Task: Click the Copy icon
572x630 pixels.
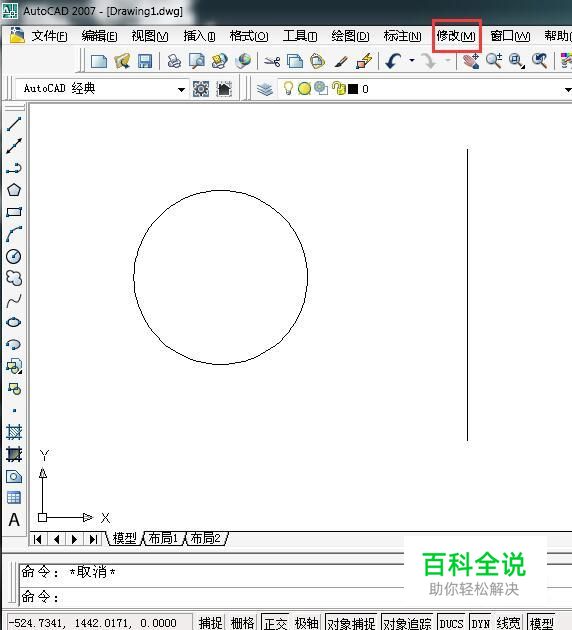Action: [x=295, y=61]
